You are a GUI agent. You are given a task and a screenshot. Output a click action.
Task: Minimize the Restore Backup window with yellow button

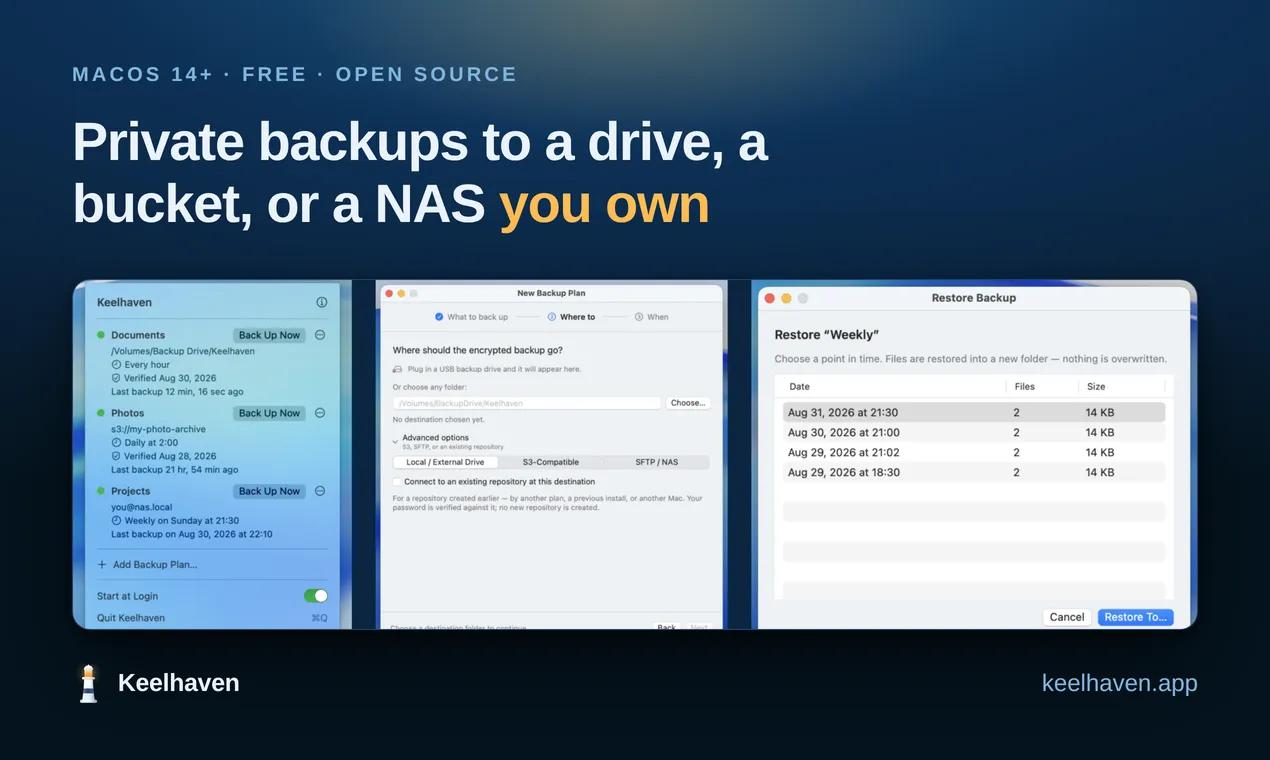tap(786, 298)
